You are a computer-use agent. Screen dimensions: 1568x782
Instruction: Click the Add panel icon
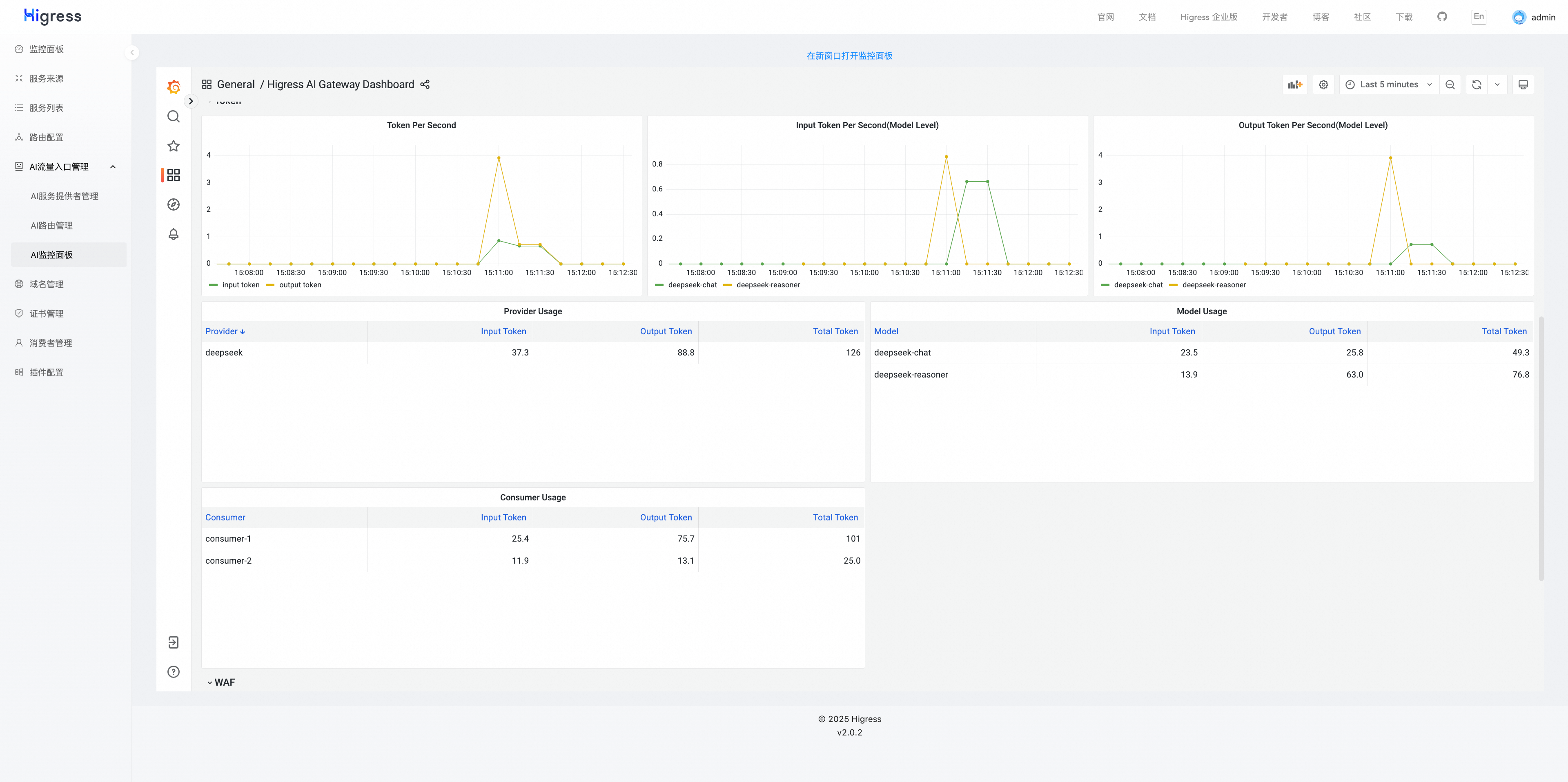tap(1295, 84)
